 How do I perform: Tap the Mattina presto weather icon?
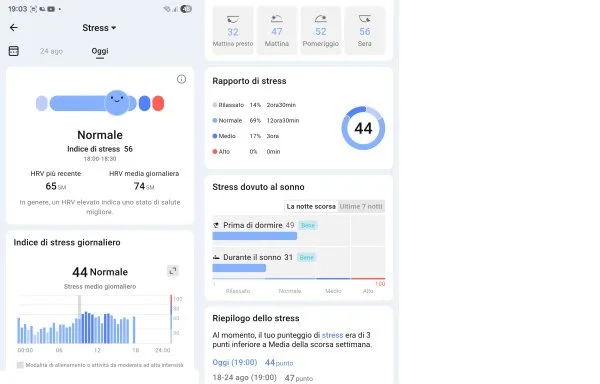233,19
